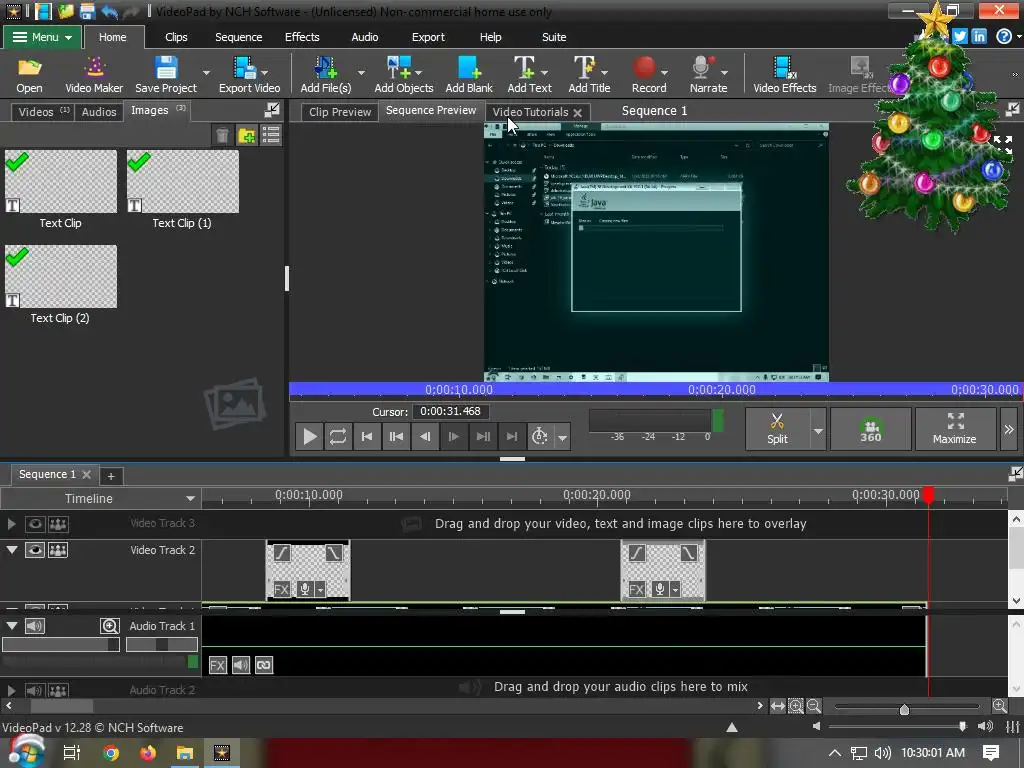The width and height of the screenshot is (1024, 768).
Task: Open the Effects ribbon tab
Action: pyautogui.click(x=302, y=37)
